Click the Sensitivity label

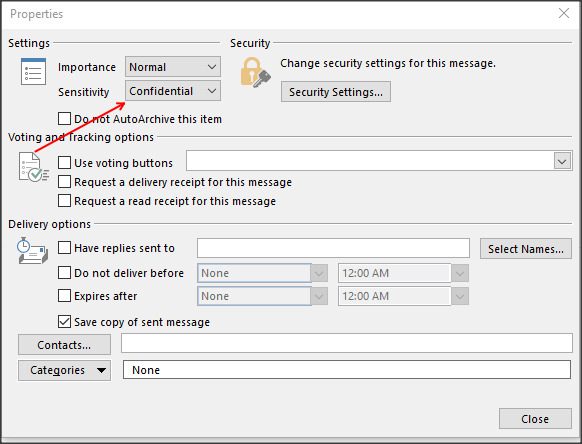tap(84, 92)
